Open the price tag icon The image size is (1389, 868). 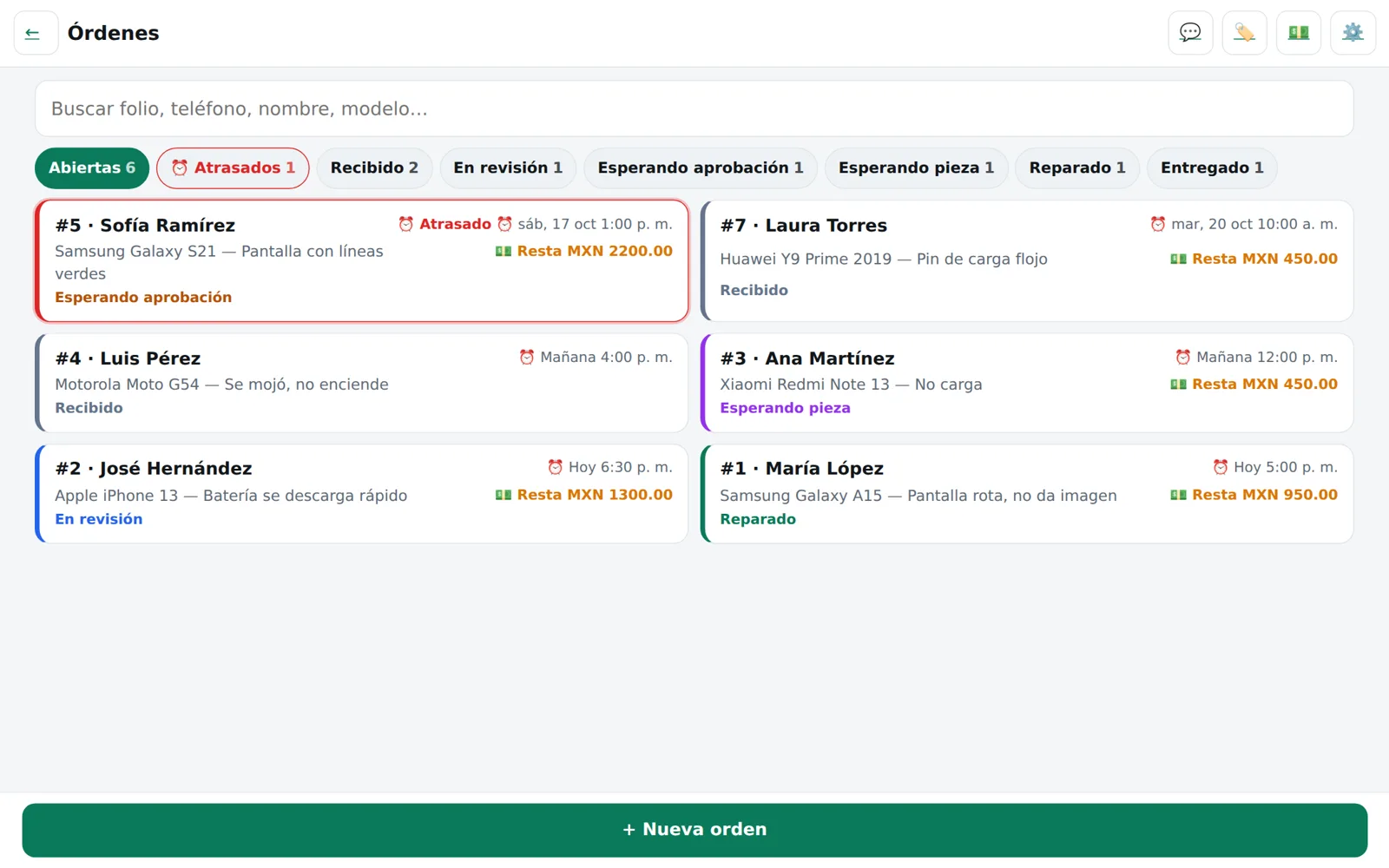[1244, 33]
